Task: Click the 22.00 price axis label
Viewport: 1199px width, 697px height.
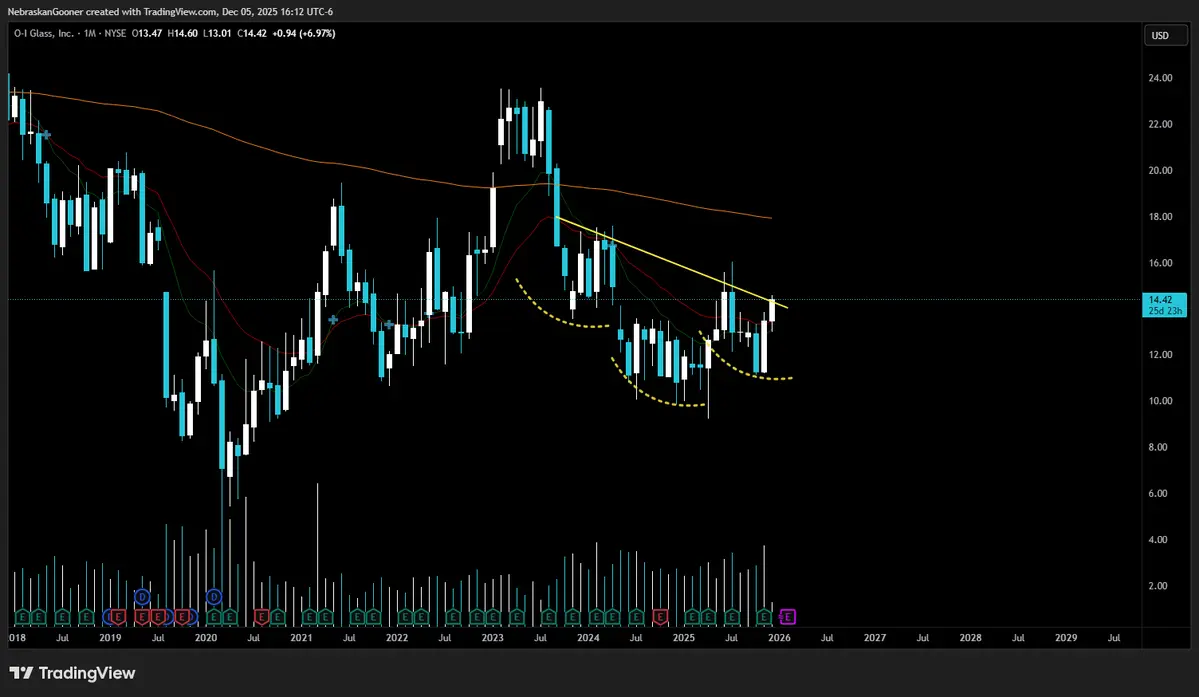Action: tap(1160, 124)
